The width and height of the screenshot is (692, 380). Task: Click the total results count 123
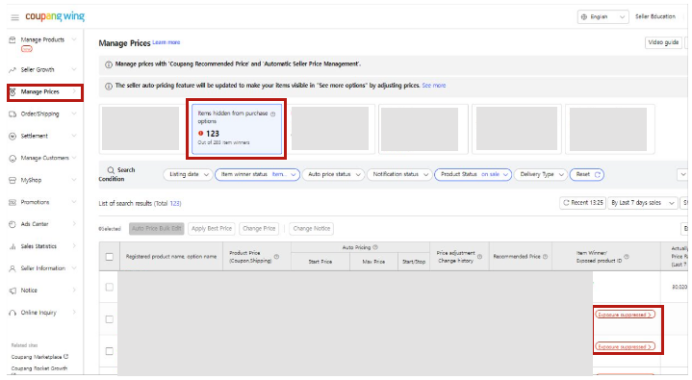pos(175,203)
